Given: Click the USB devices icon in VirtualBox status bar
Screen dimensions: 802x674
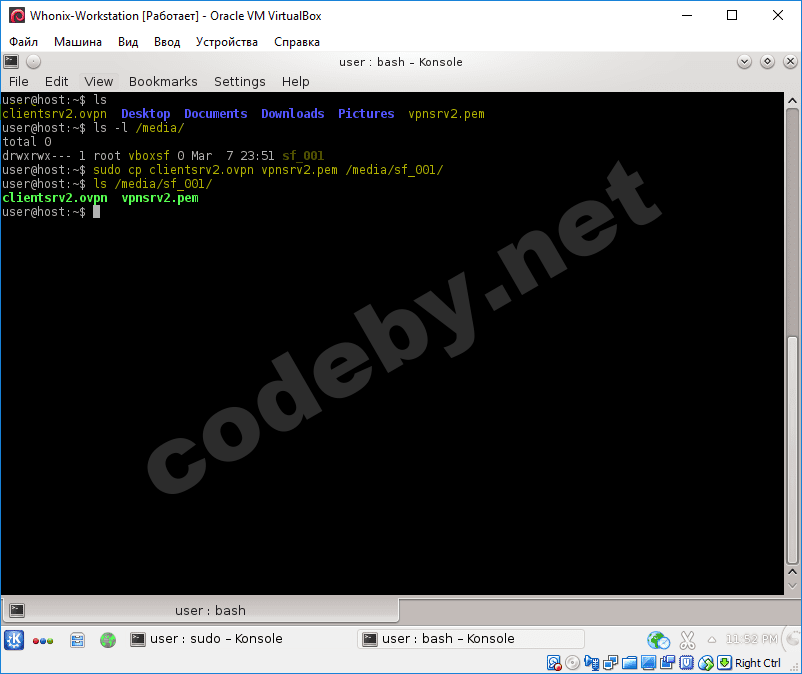Looking at the screenshot, I should click(686, 663).
